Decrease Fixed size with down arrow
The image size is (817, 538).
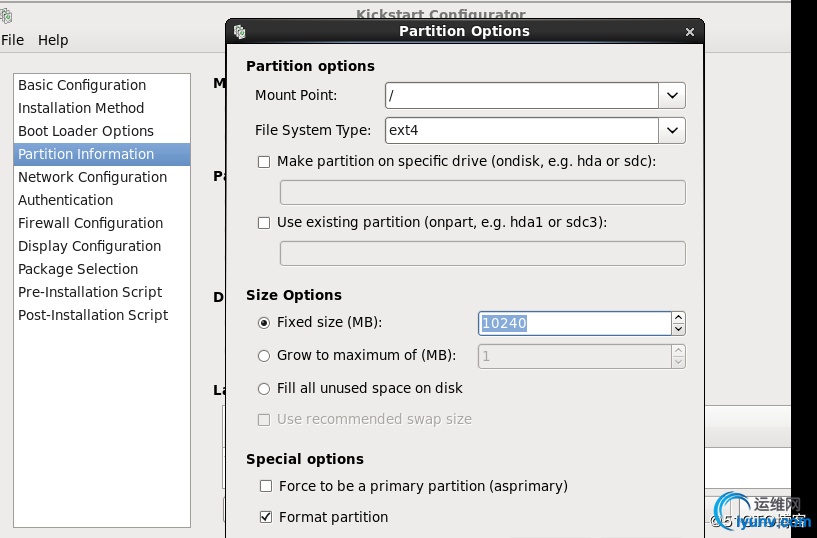tap(678, 329)
